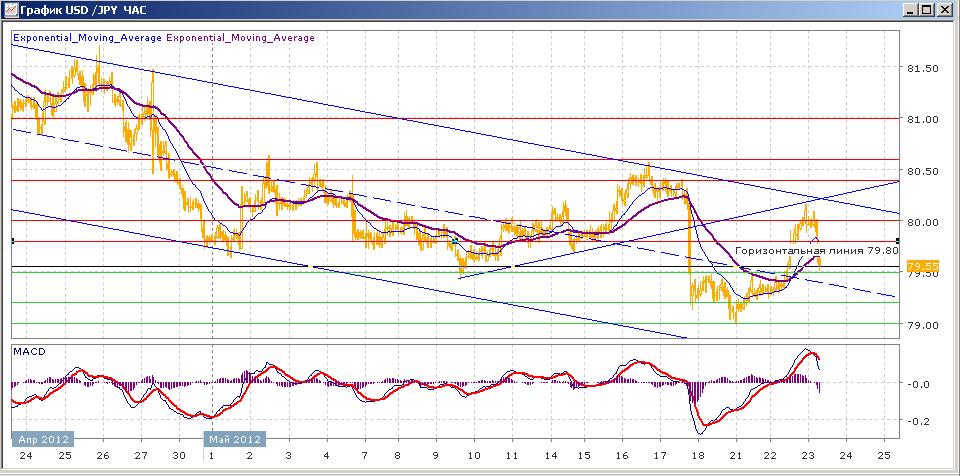
Task: Click date label 18 on time axis
Action: pos(697,457)
